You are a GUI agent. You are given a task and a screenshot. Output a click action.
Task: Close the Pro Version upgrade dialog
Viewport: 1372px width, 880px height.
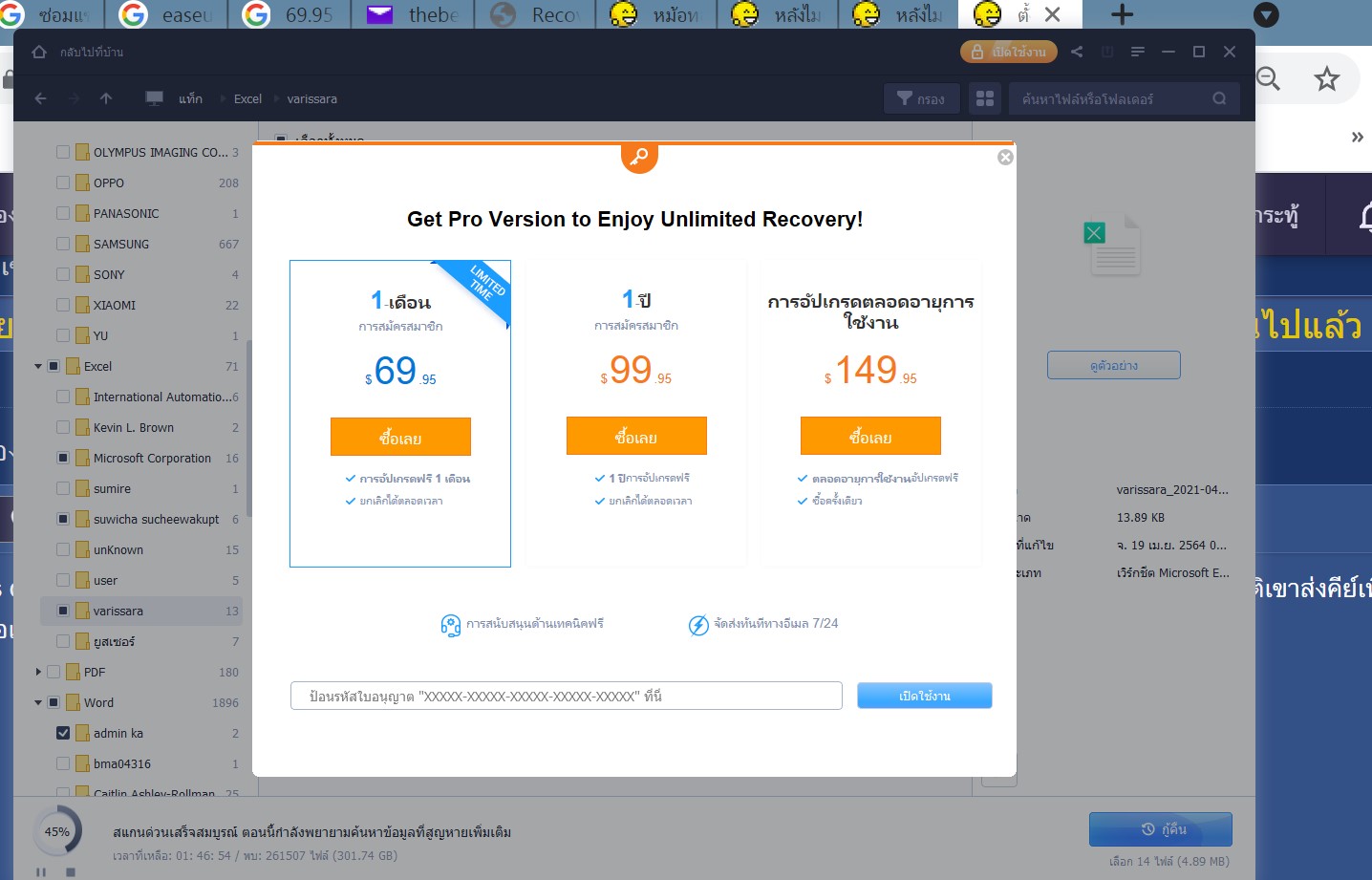pos(1005,158)
